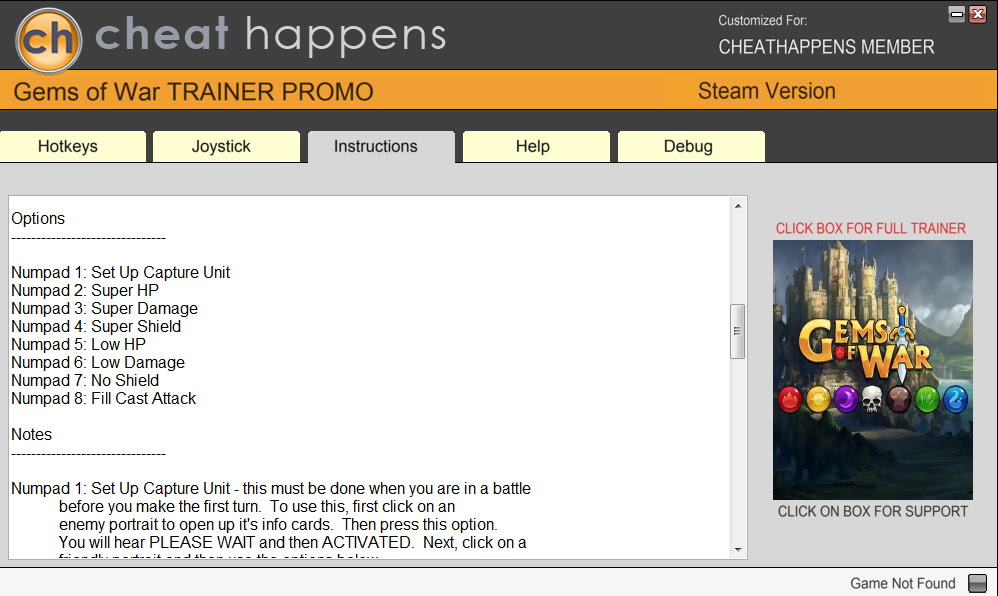Click the 'CHEATHAPPENS MEMBER' text
998x596 pixels.
point(826,47)
